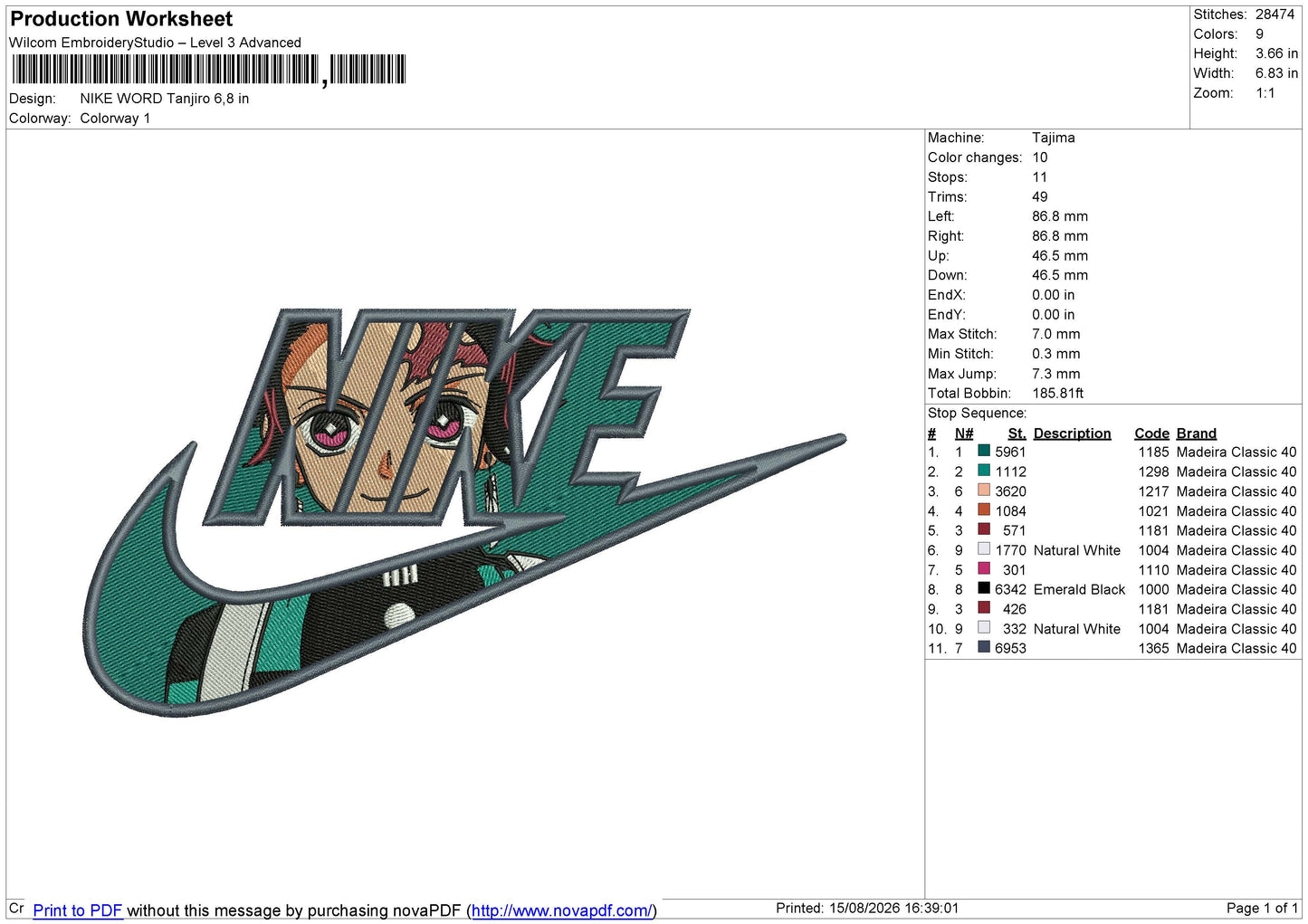Select the Machine value Tajima
The height and width of the screenshot is (924, 1308).
pyautogui.click(x=1054, y=138)
